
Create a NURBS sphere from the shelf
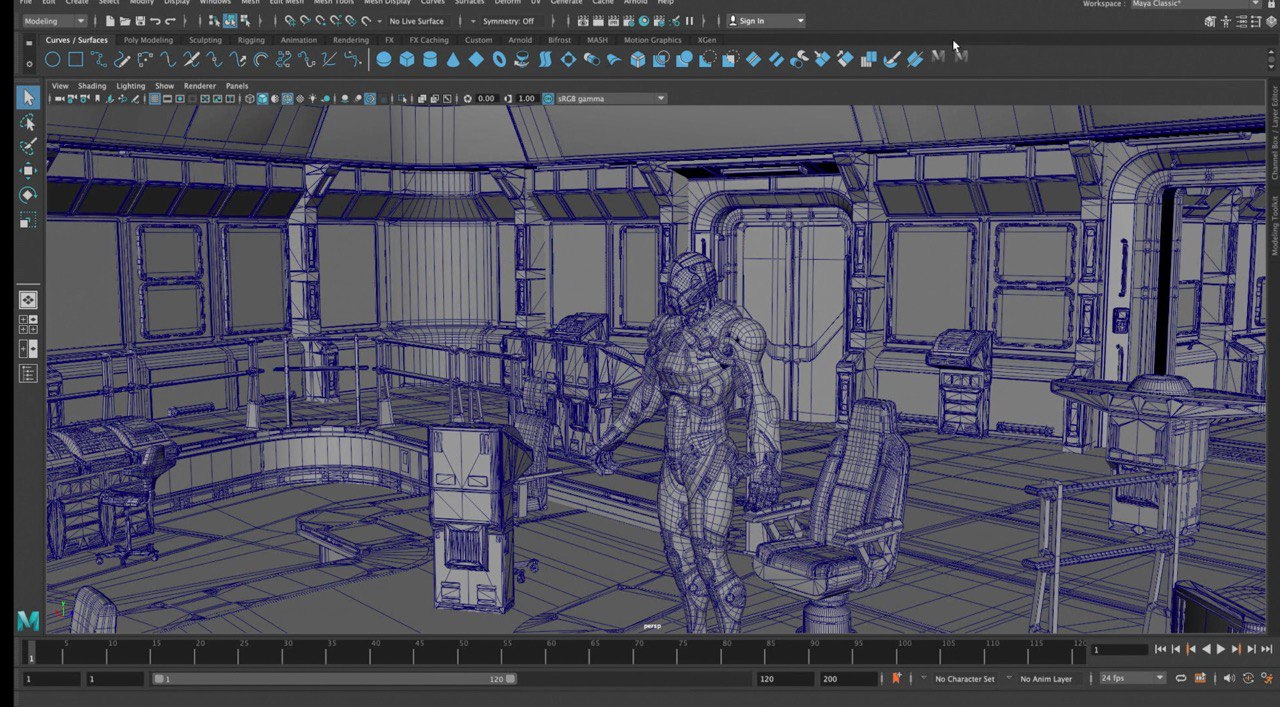383,60
